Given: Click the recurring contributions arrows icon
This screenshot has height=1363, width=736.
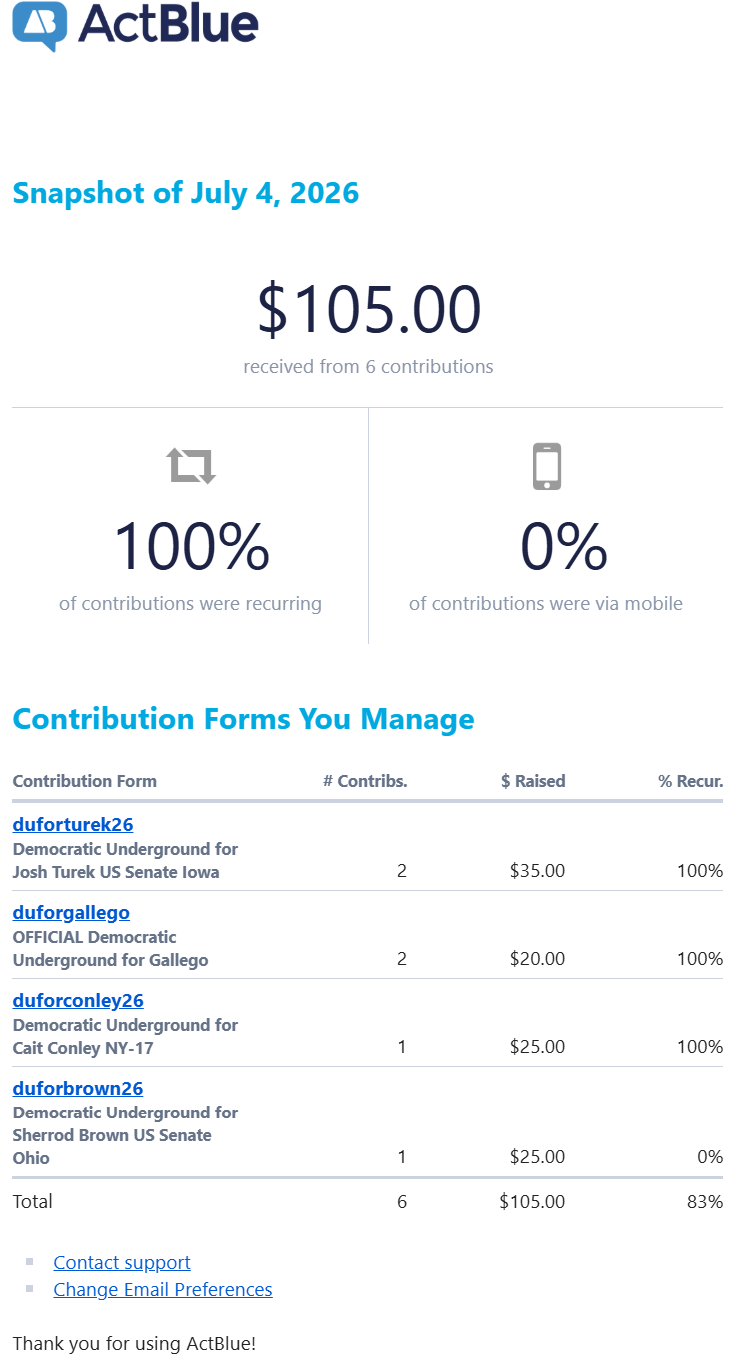Looking at the screenshot, I should 191,465.
